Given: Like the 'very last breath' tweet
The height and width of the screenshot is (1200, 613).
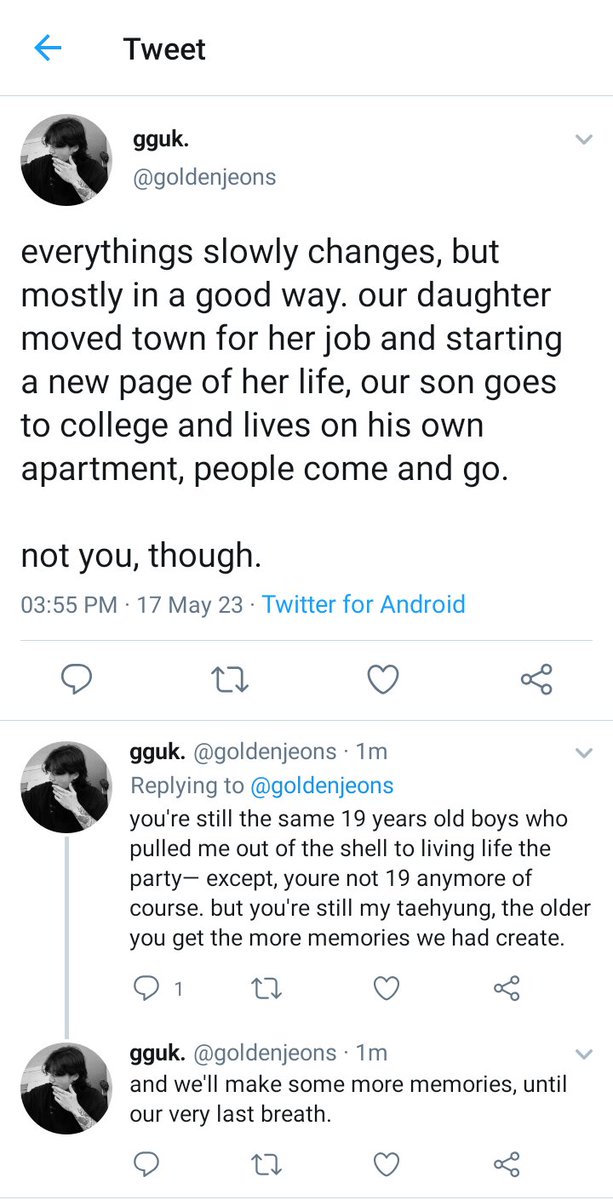Looking at the screenshot, I should (x=386, y=1163).
